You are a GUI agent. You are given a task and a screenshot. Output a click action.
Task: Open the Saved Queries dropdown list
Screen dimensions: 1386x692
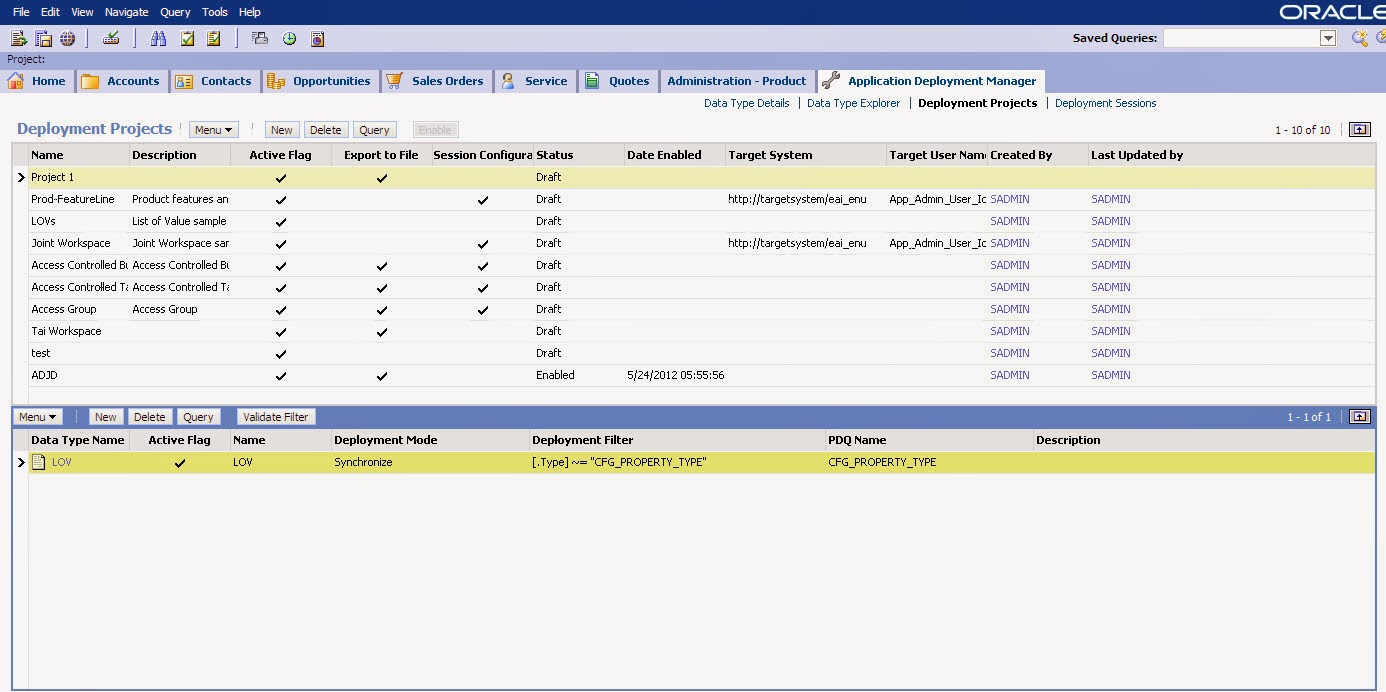coord(1327,36)
